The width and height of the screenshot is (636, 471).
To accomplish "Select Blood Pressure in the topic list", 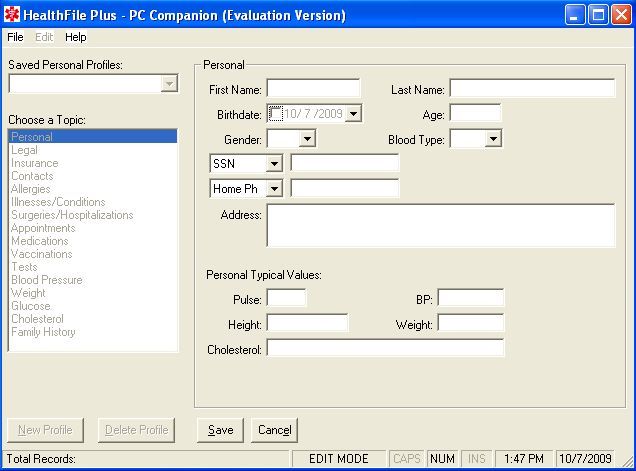I will click(x=92, y=280).
